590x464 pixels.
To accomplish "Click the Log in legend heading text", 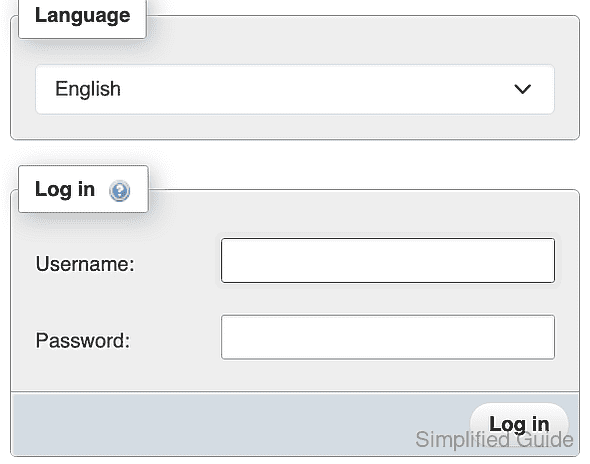I will (x=65, y=189).
